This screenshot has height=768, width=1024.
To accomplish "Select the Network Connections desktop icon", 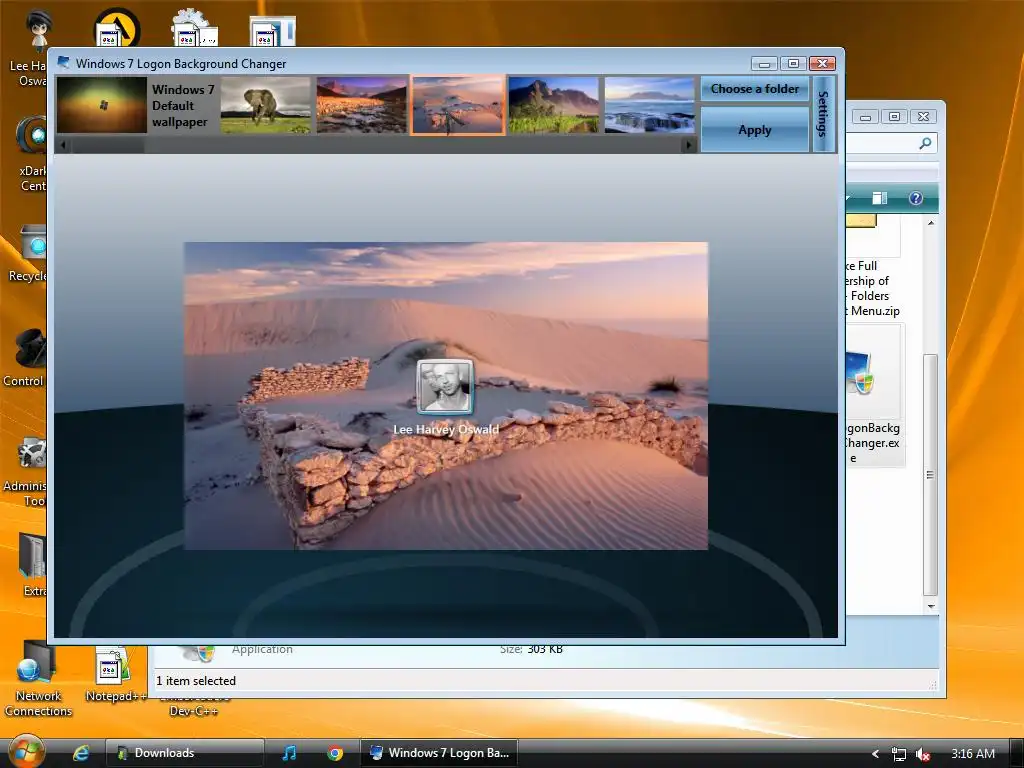I will pos(38,679).
